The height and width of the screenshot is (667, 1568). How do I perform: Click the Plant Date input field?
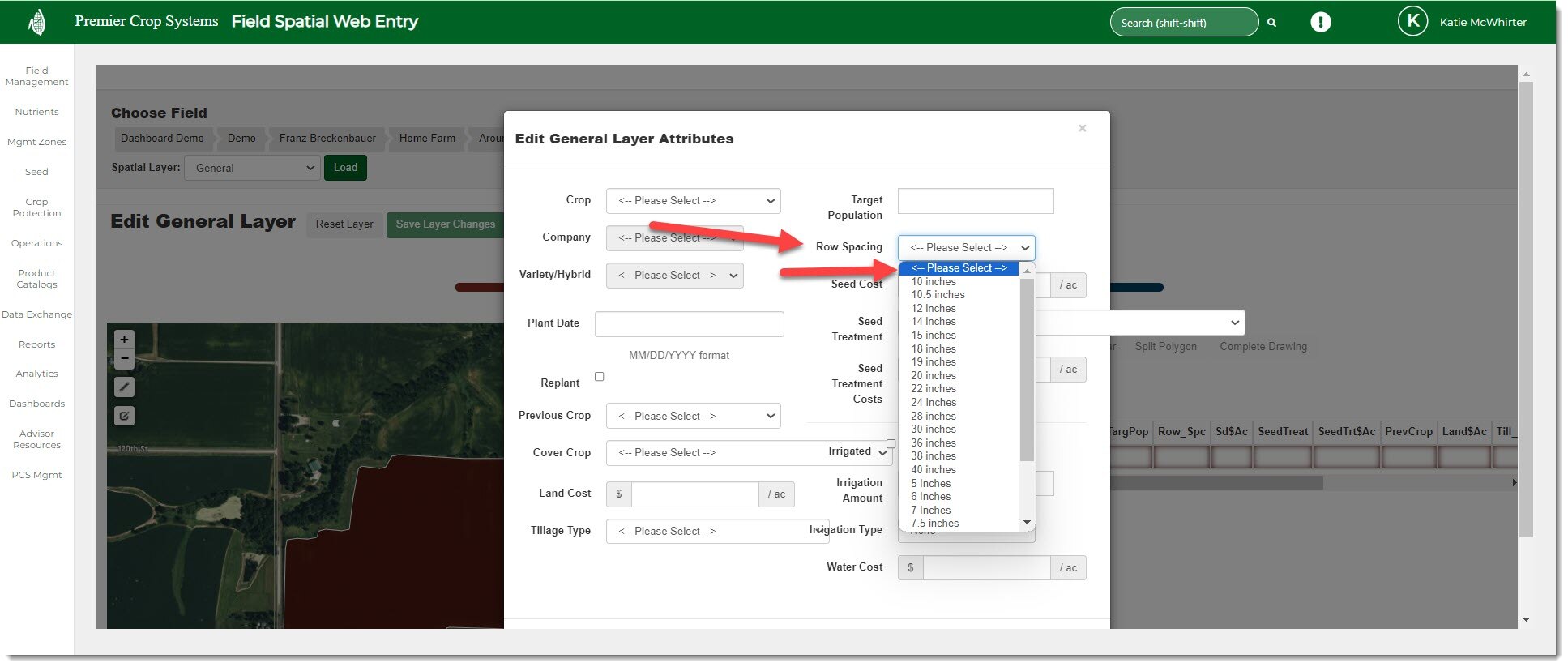[x=689, y=323]
